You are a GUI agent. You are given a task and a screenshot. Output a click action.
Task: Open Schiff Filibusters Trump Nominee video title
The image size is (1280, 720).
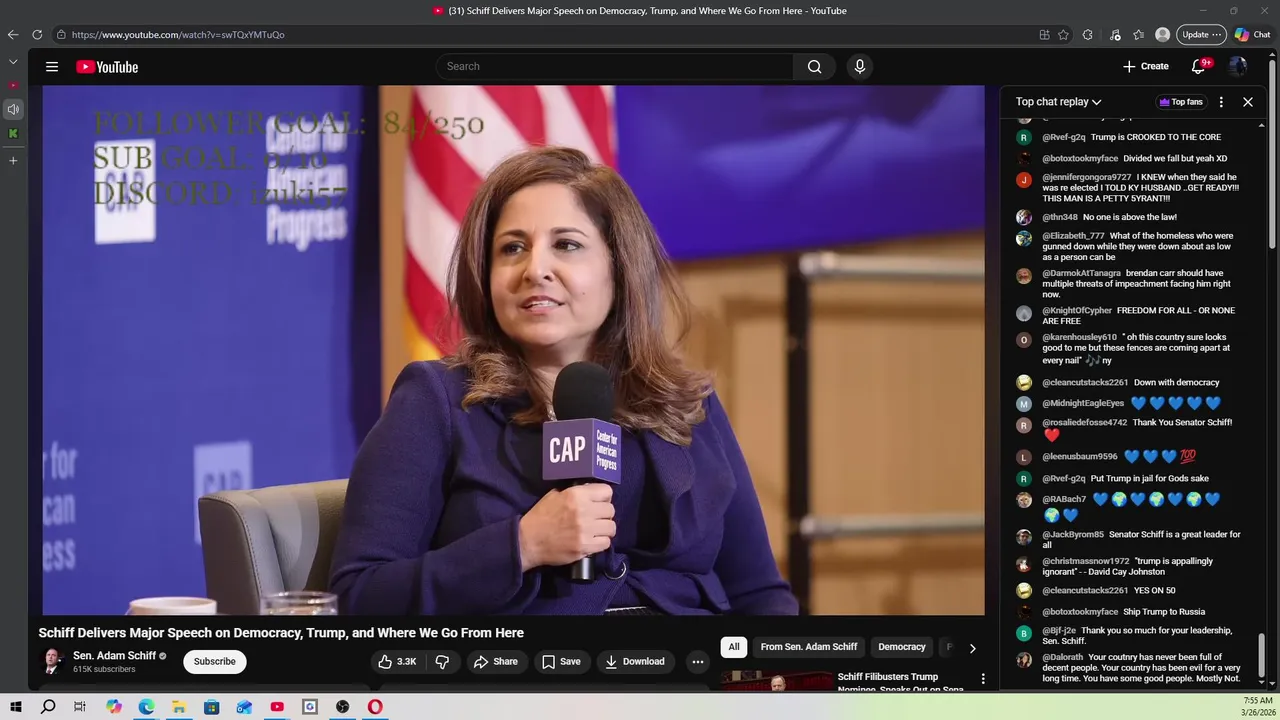[x=900, y=683]
